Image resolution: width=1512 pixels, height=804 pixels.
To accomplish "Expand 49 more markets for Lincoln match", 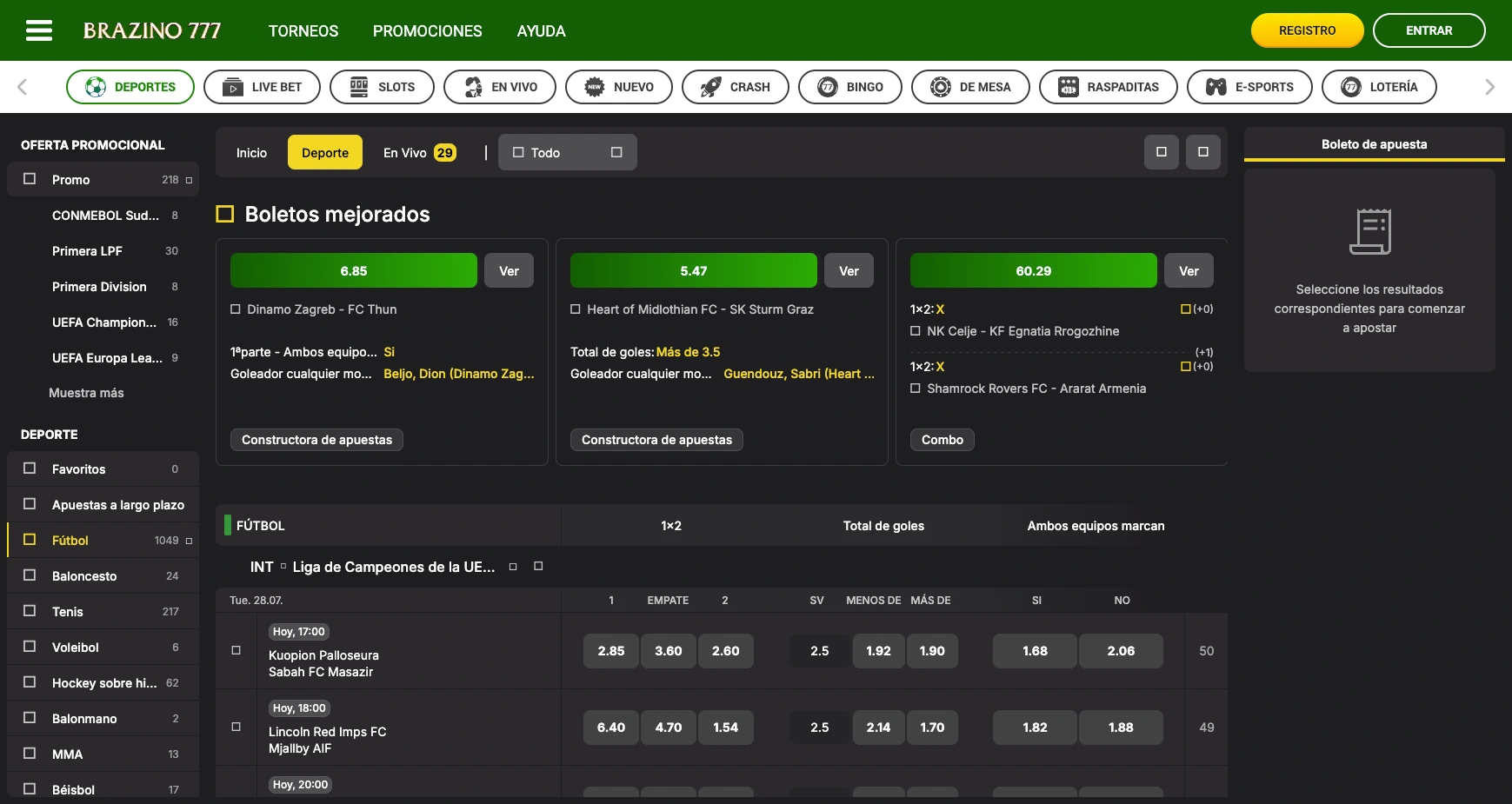I will [x=1207, y=728].
